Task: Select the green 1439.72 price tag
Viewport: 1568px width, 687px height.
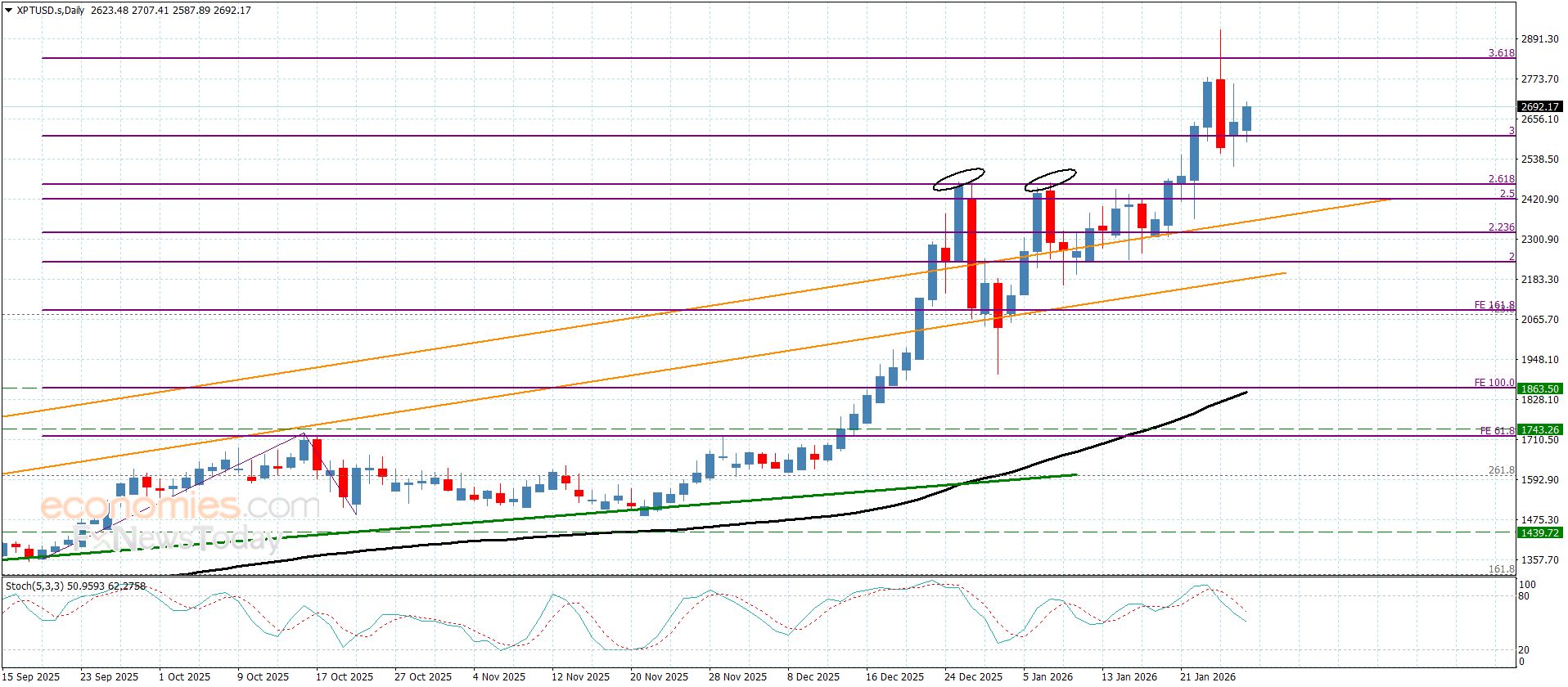Action: (x=1539, y=532)
